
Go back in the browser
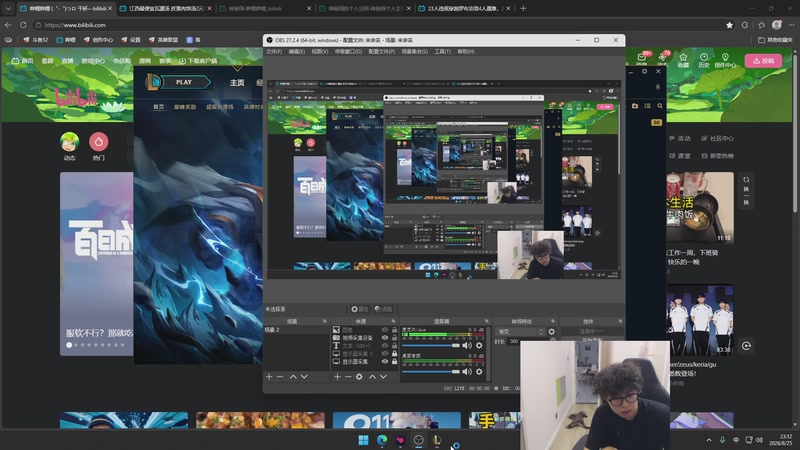click(8, 24)
